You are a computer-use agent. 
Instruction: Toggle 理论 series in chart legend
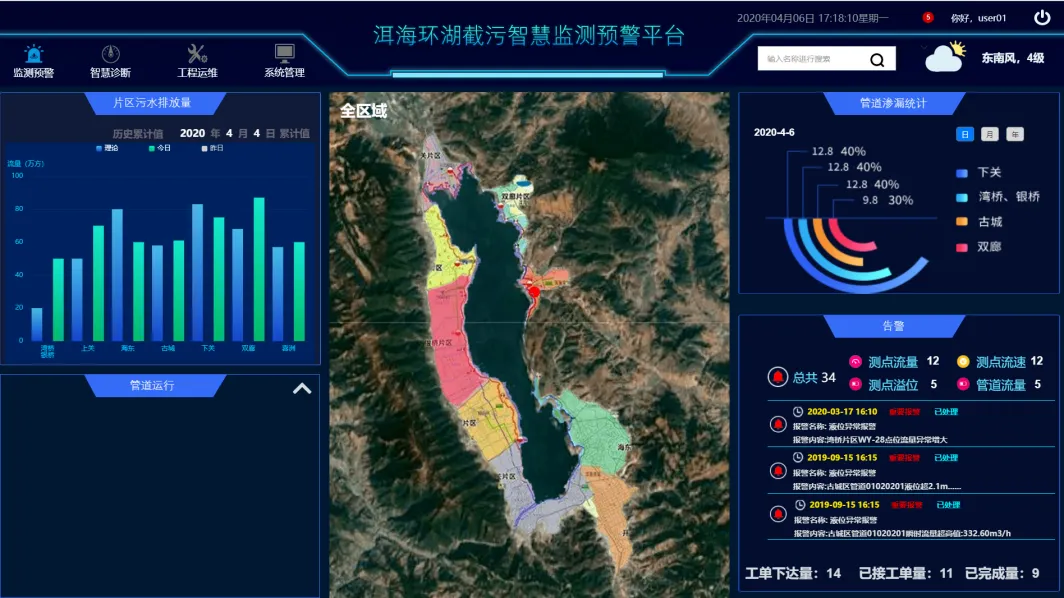(x=106, y=148)
